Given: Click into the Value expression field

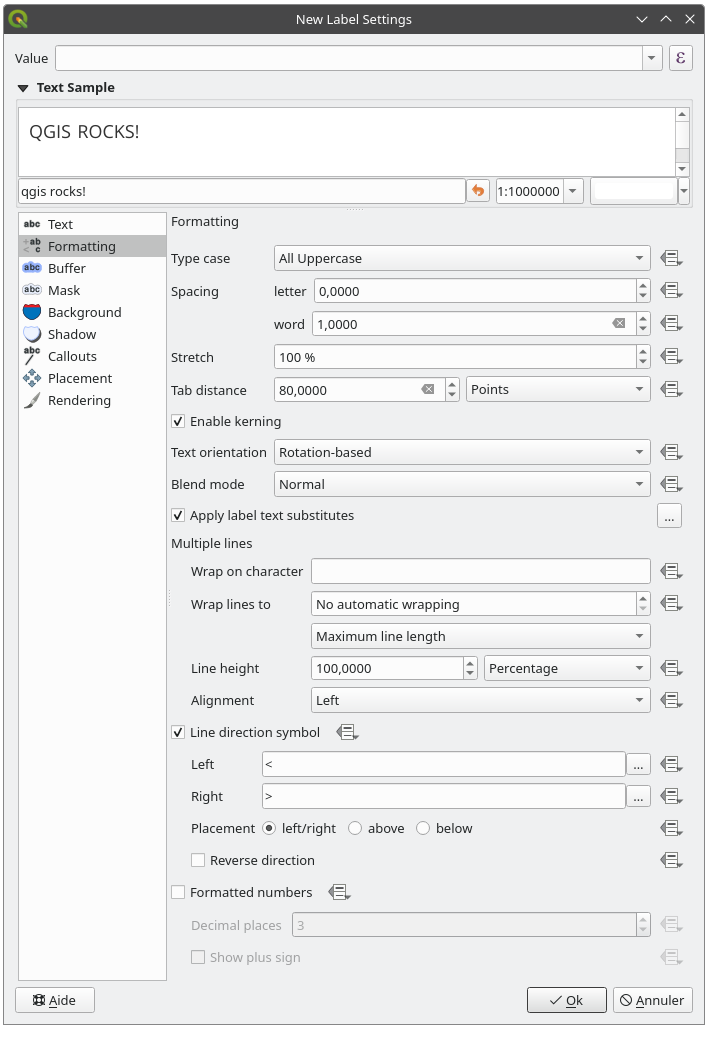Looking at the screenshot, I should coord(349,58).
